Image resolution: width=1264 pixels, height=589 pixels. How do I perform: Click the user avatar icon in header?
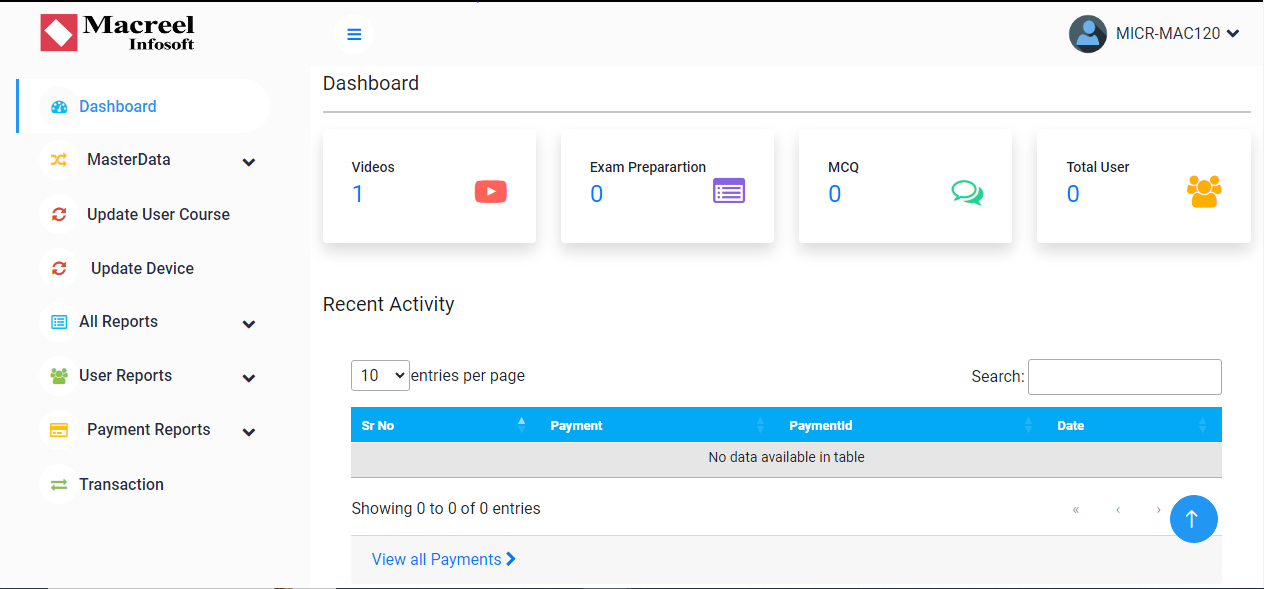click(x=1088, y=33)
